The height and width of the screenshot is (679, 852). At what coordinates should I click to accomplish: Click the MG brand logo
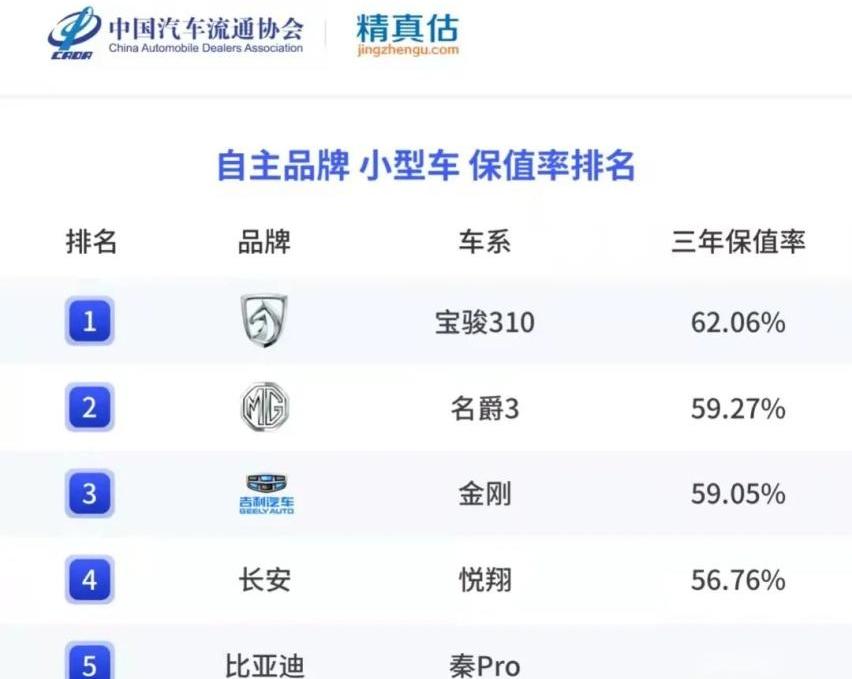pos(265,407)
